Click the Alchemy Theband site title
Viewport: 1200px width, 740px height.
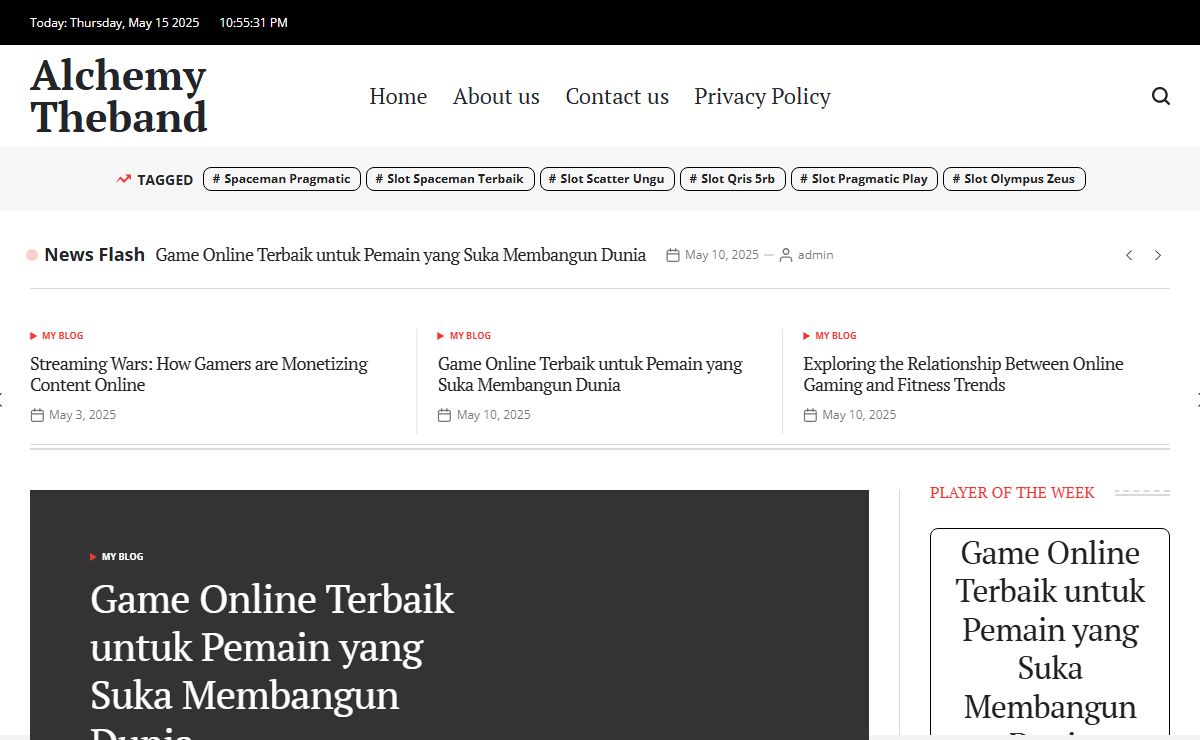point(119,96)
